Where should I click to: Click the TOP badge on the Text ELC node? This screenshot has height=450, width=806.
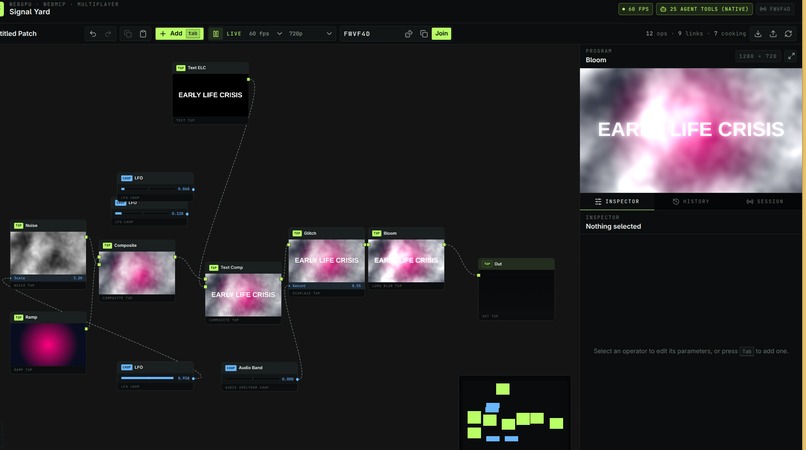click(x=180, y=68)
